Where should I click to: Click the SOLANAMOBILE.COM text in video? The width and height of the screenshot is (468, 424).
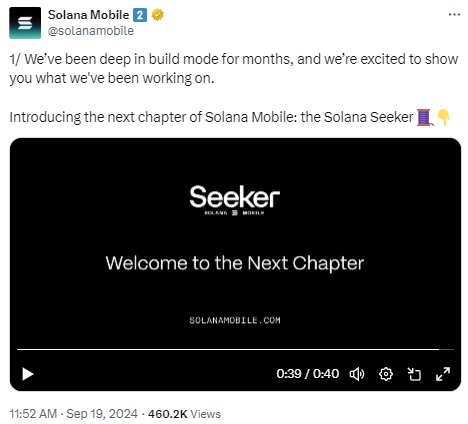pyautogui.click(x=235, y=320)
